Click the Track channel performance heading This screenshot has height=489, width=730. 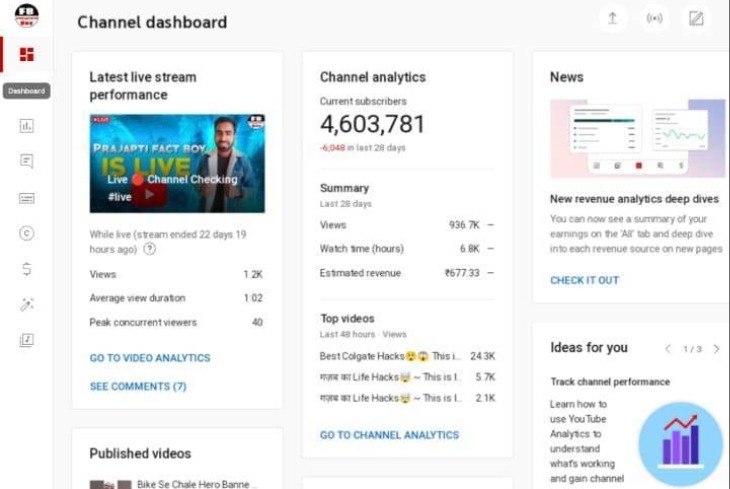tap(610, 382)
